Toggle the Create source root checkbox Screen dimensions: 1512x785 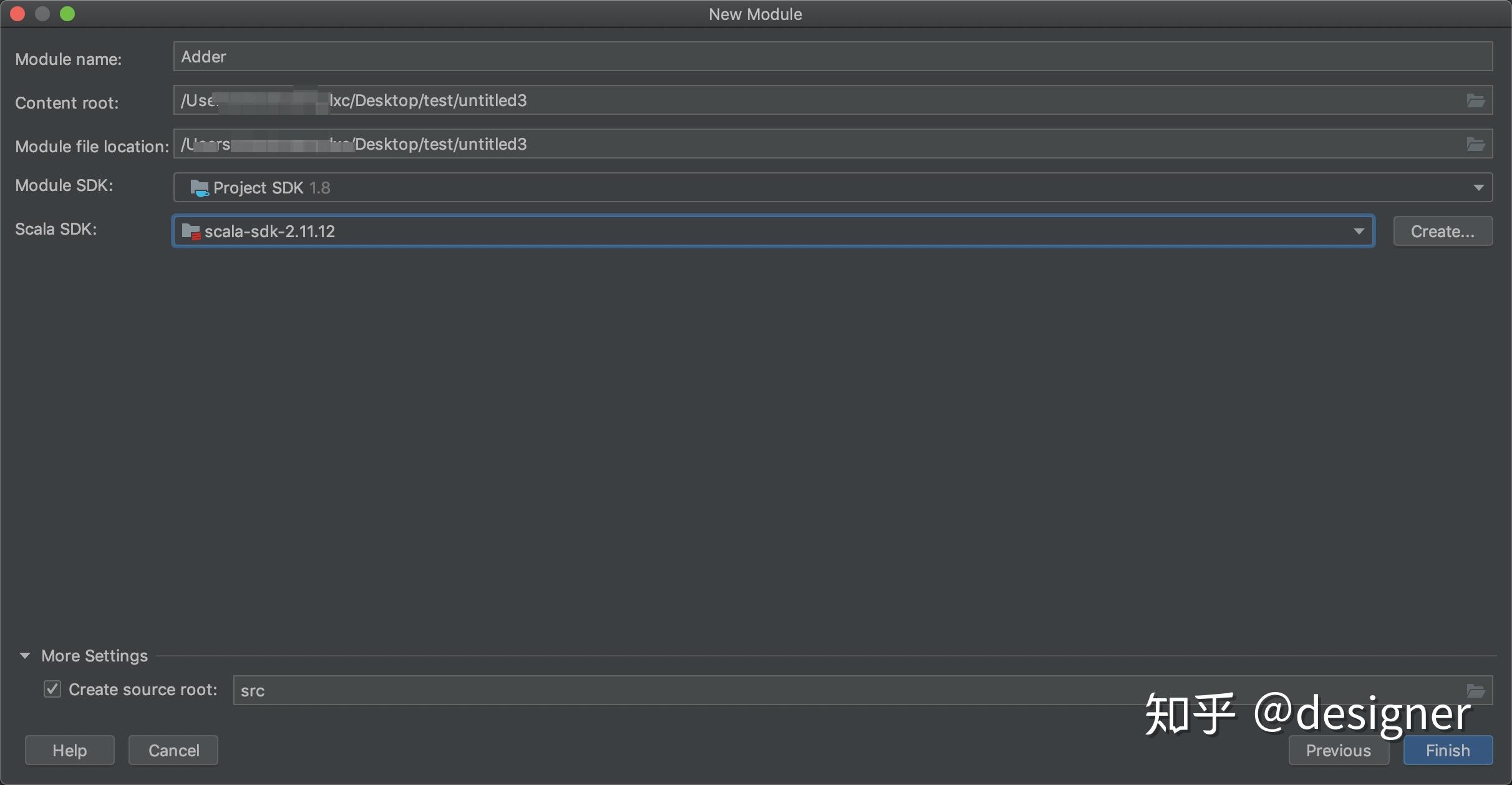tap(52, 689)
